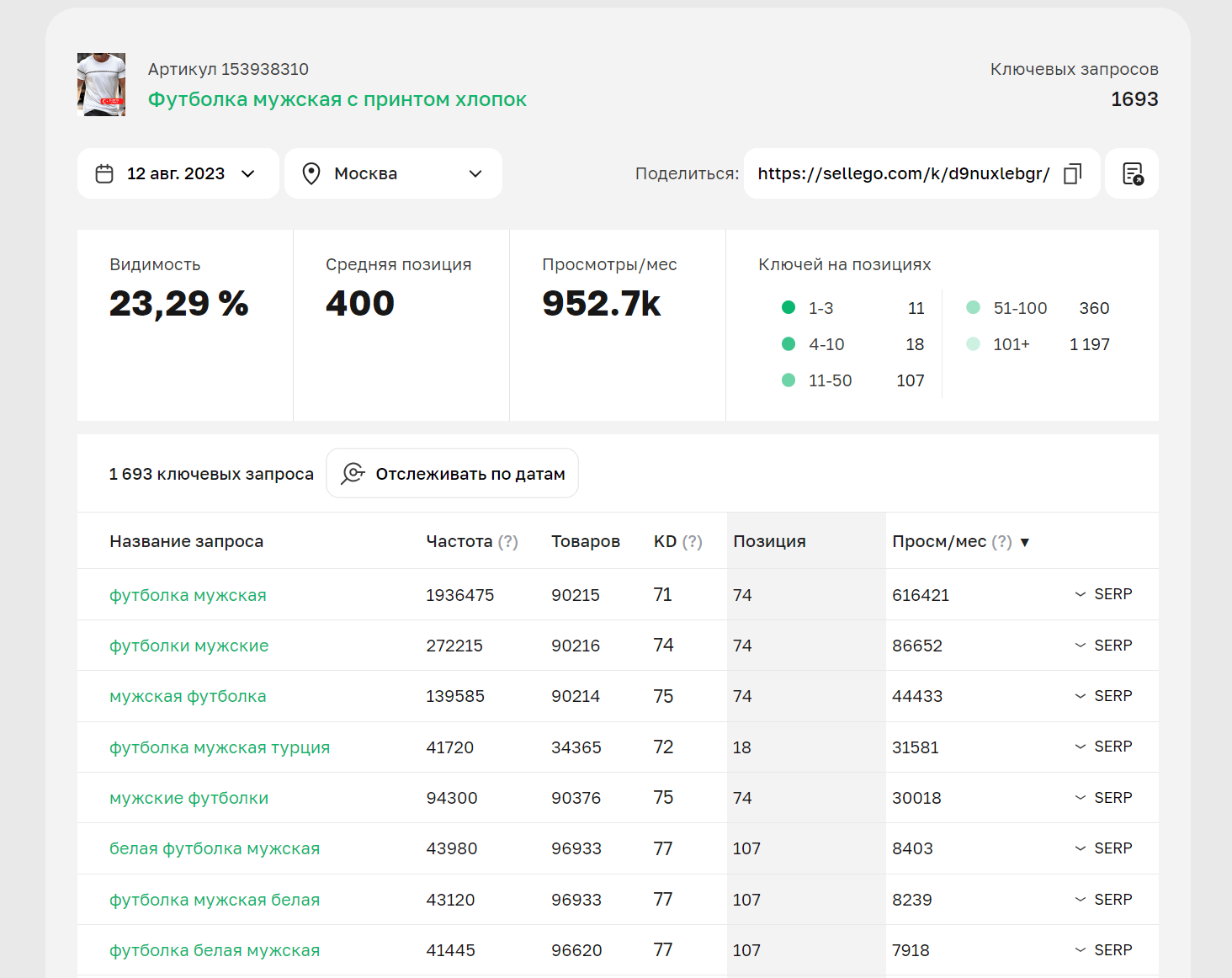Click the copy share link icon
Viewport: 1232px width, 978px height.
pos(1072,174)
